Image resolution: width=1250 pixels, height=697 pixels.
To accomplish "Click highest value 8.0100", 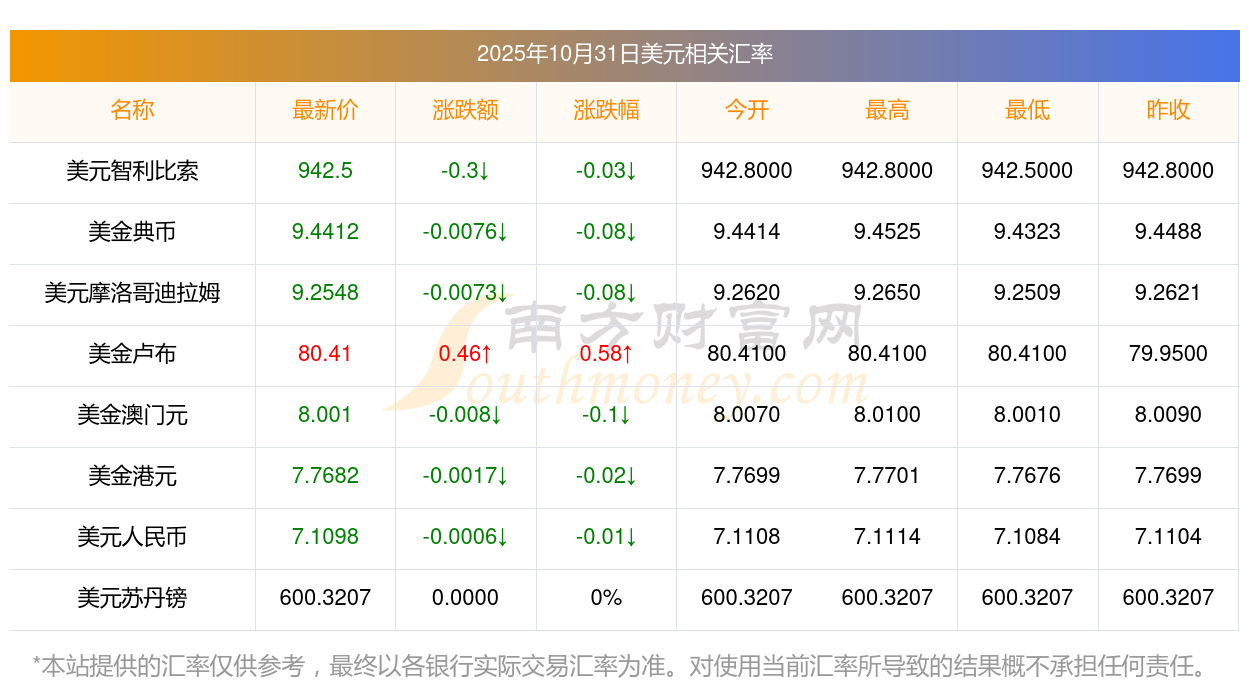I will pyautogui.click(x=887, y=415).
